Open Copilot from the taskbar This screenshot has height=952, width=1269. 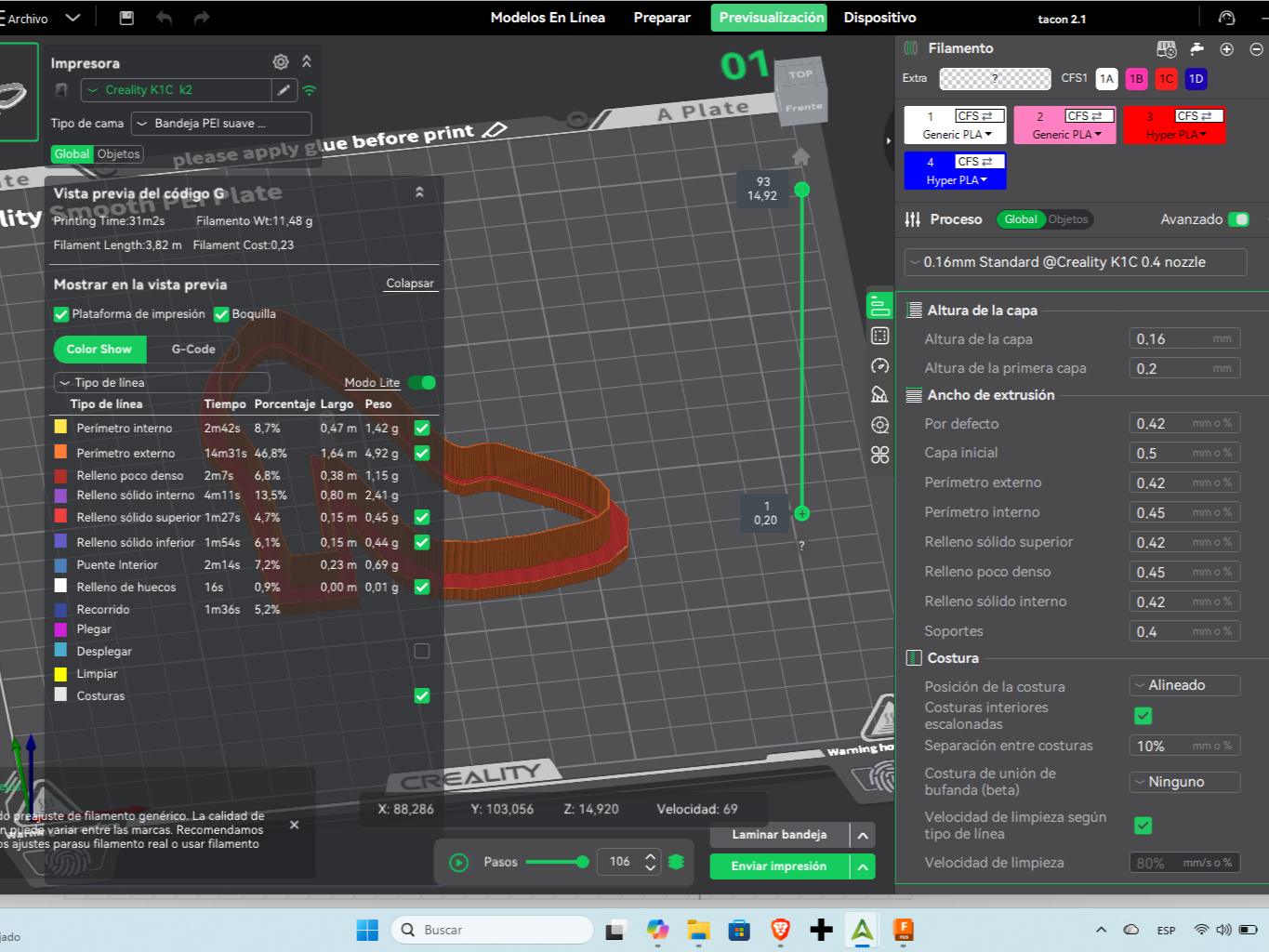[x=657, y=930]
